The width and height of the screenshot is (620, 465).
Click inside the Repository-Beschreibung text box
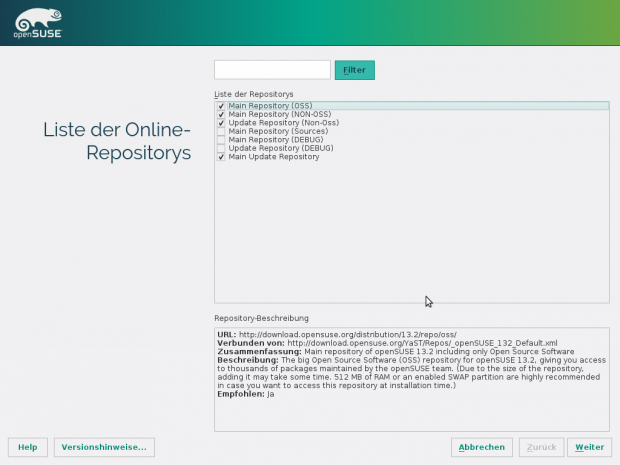click(x=410, y=410)
